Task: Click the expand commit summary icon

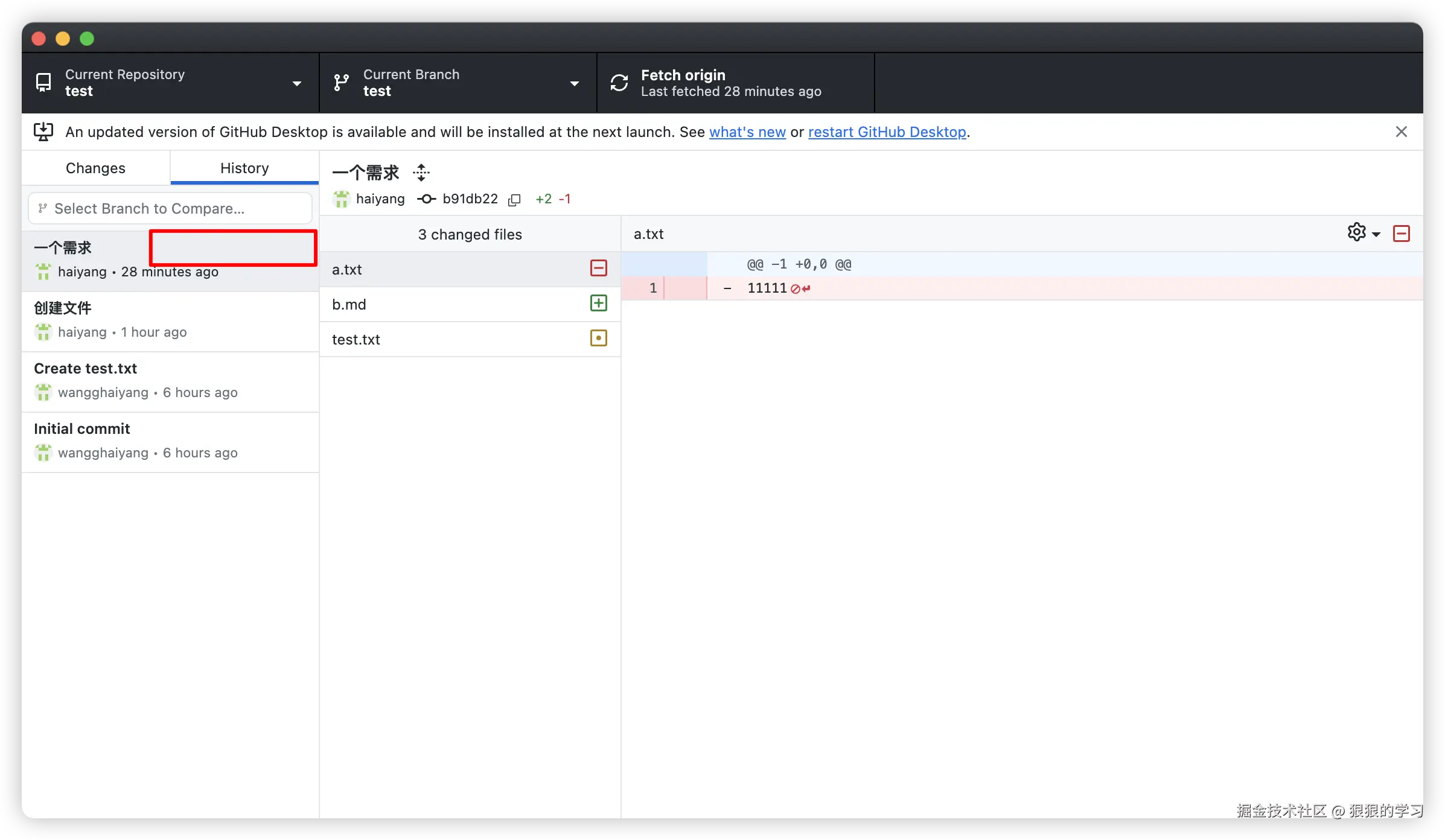Action: [x=421, y=173]
